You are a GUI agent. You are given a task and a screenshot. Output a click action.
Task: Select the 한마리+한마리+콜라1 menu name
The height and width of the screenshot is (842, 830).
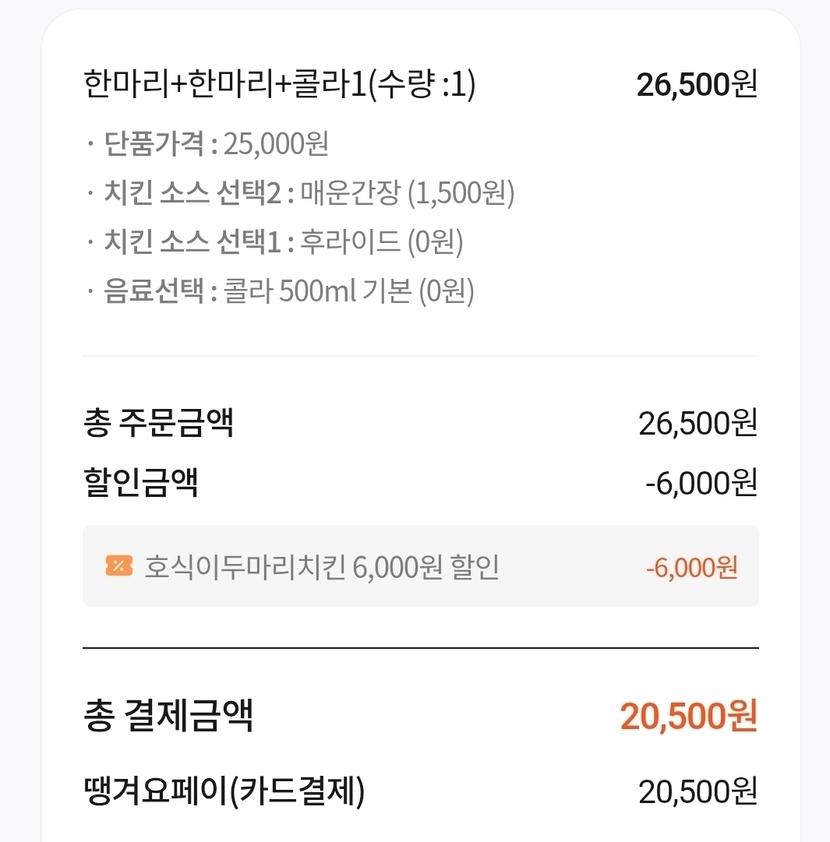pyautogui.click(x=224, y=85)
